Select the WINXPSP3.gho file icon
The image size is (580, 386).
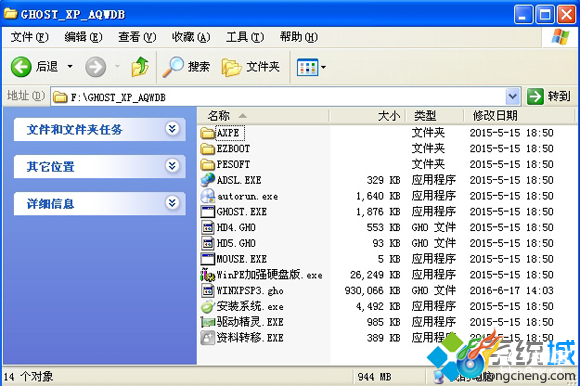208,291
